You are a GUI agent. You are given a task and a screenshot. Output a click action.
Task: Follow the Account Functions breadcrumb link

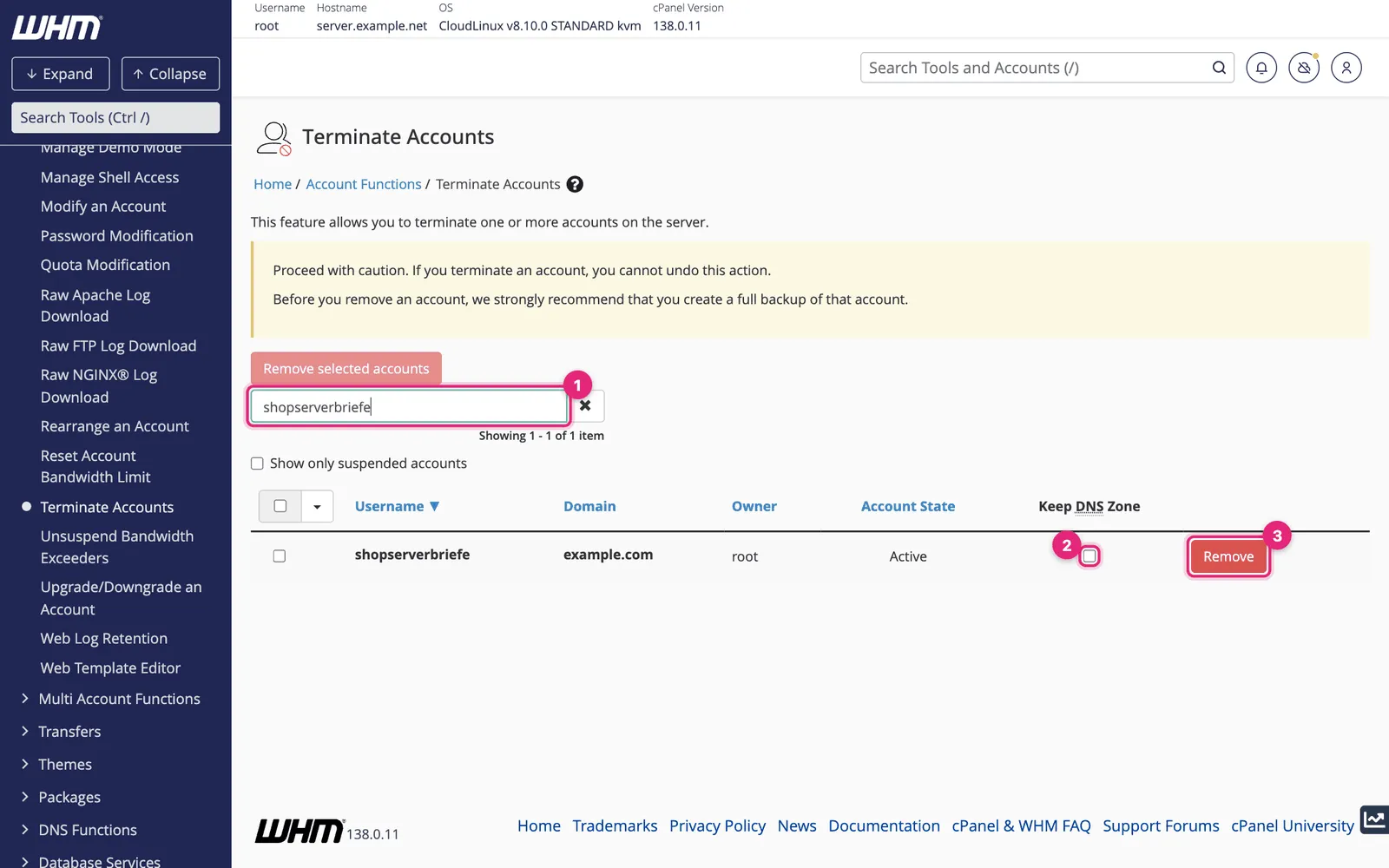coord(364,184)
